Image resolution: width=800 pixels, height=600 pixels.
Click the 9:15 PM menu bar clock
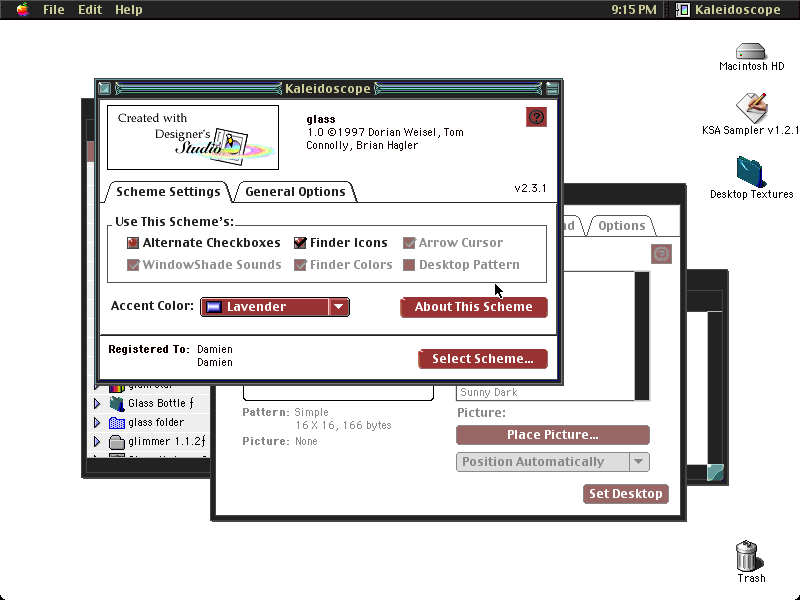[x=634, y=10]
